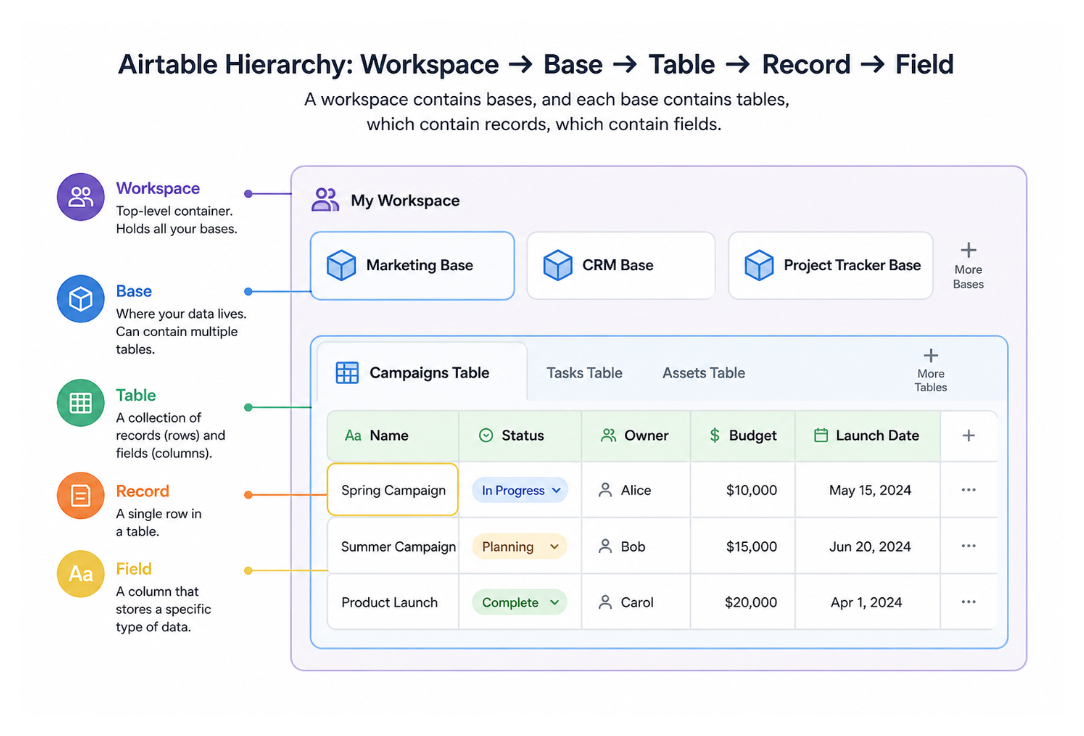This screenshot has width=1084, height=736.
Task: Select the Apr 1, 2024 date cell
Action: click(868, 603)
